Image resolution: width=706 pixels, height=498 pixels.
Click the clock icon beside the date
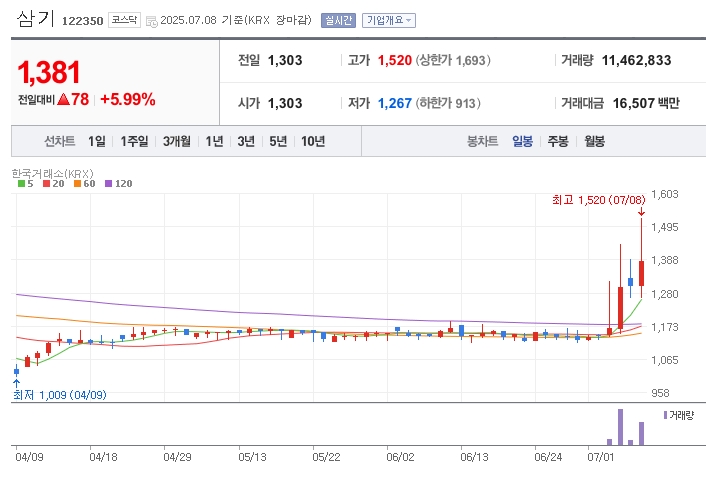[152, 21]
